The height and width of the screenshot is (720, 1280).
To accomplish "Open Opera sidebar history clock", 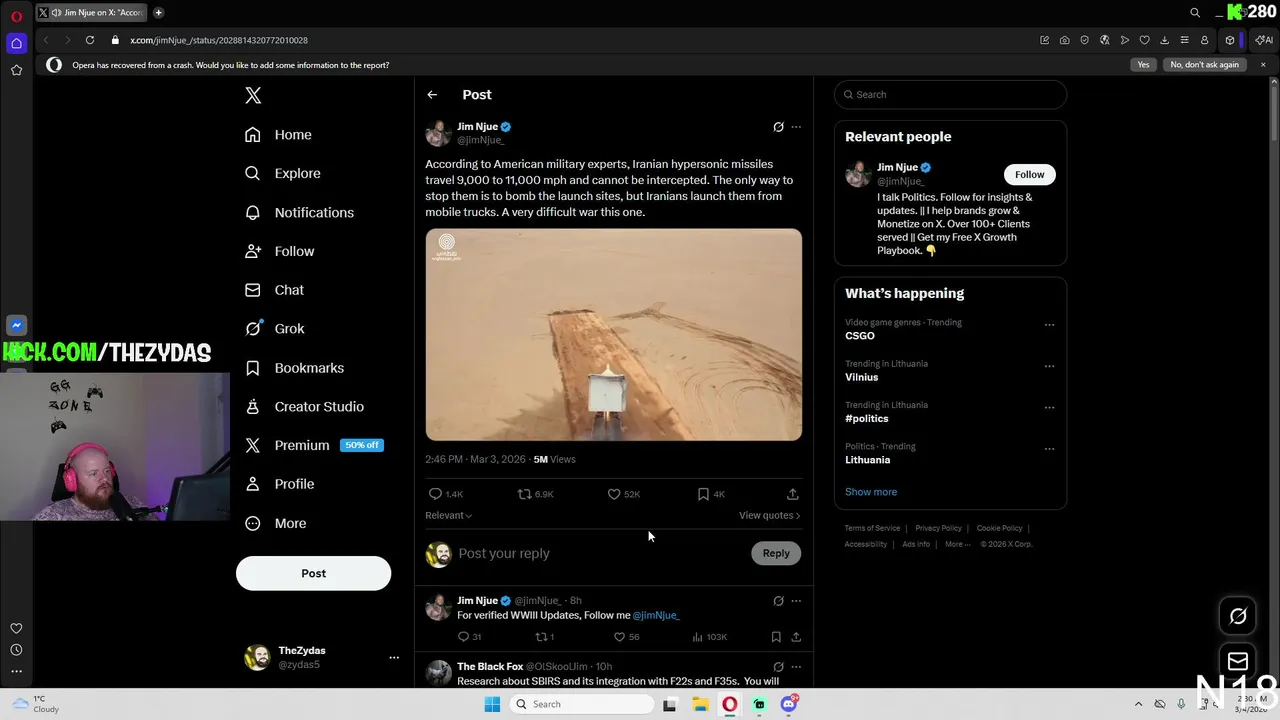I will 16,650.
